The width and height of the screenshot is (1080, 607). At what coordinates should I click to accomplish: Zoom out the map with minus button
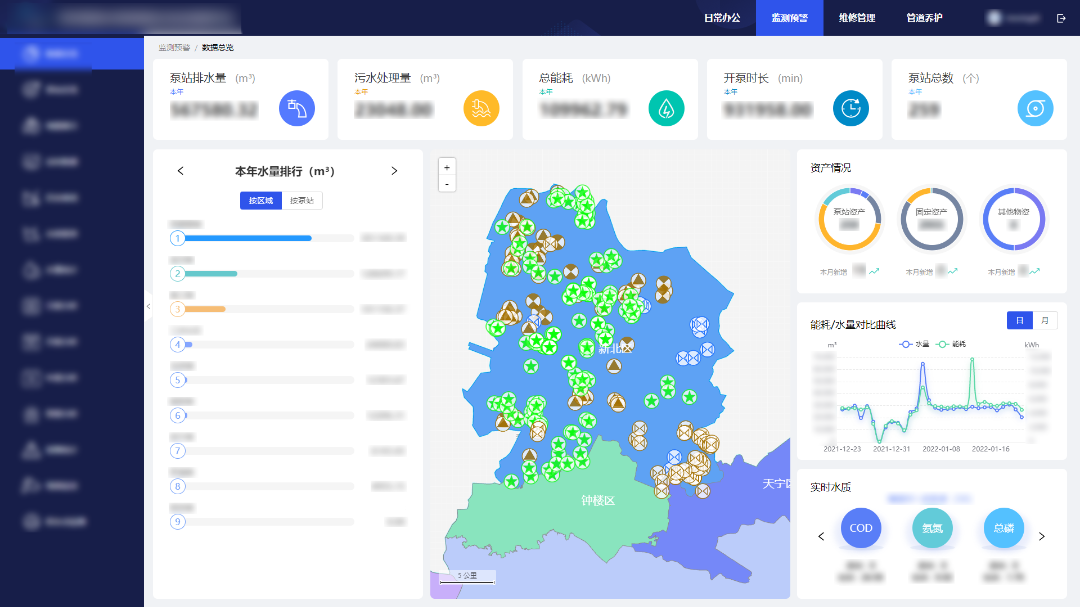pos(447,184)
